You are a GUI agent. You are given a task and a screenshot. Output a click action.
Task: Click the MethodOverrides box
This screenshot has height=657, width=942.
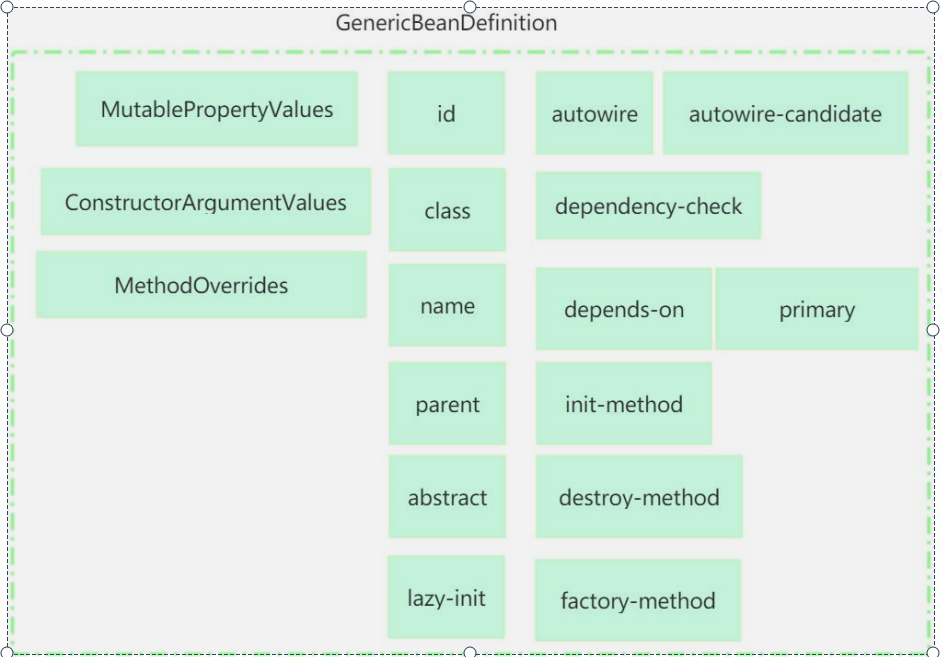pyautogui.click(x=201, y=285)
